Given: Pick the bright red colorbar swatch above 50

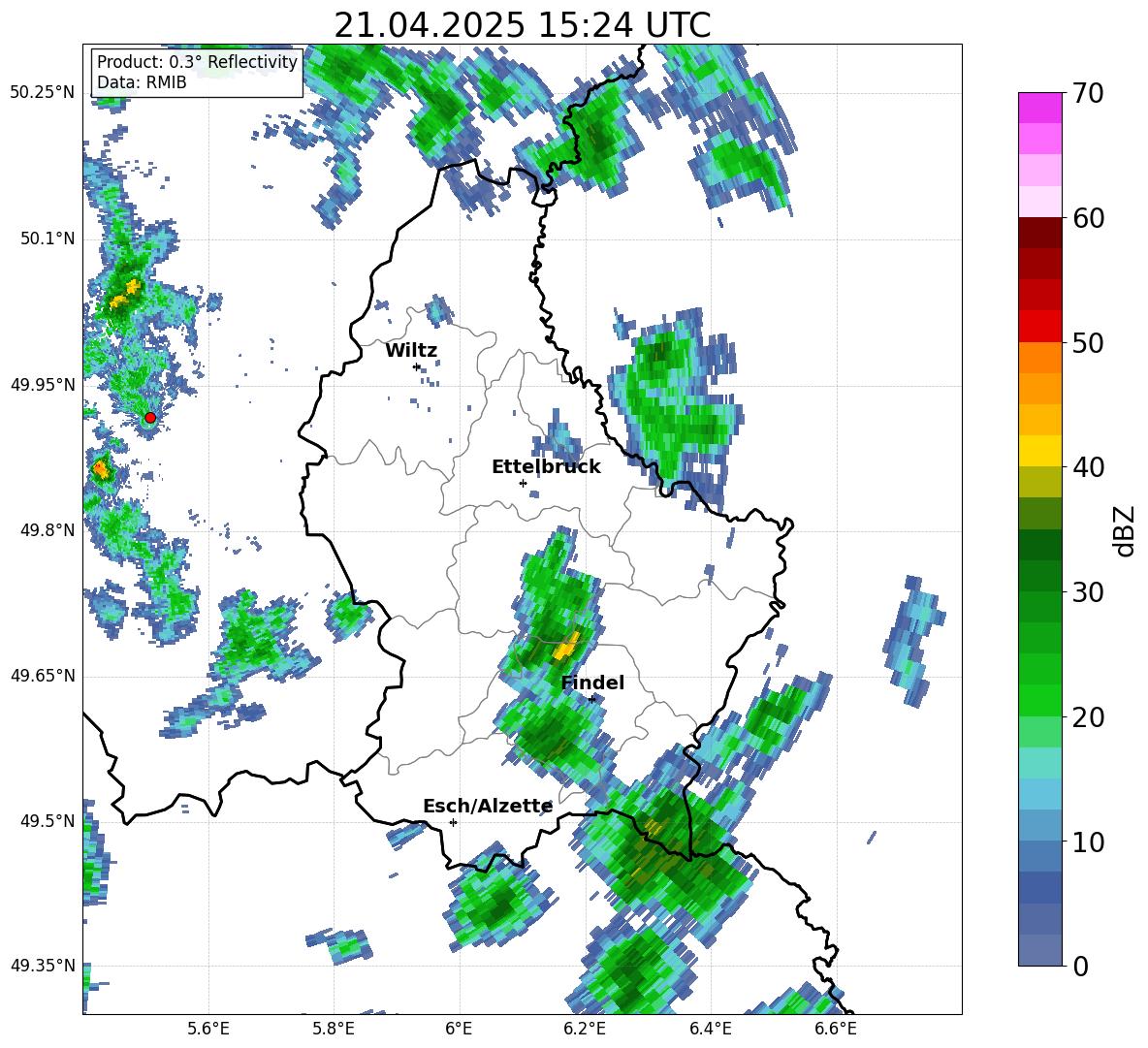Looking at the screenshot, I should tap(1039, 327).
